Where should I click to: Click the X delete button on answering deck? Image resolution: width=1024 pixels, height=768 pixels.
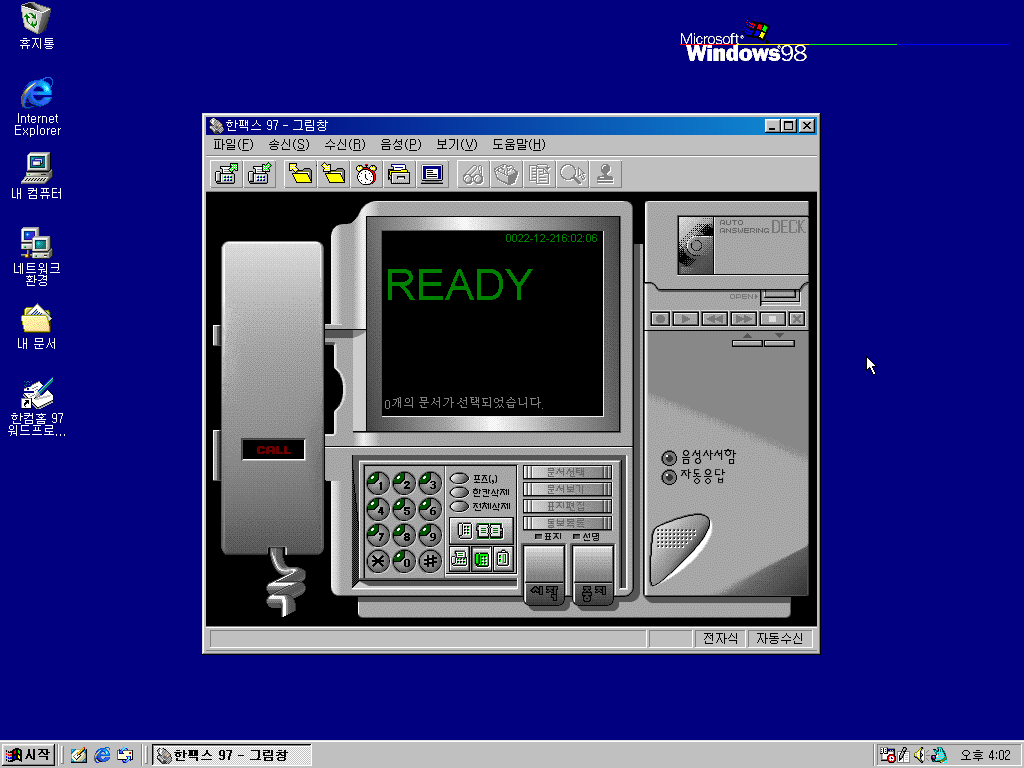click(797, 319)
